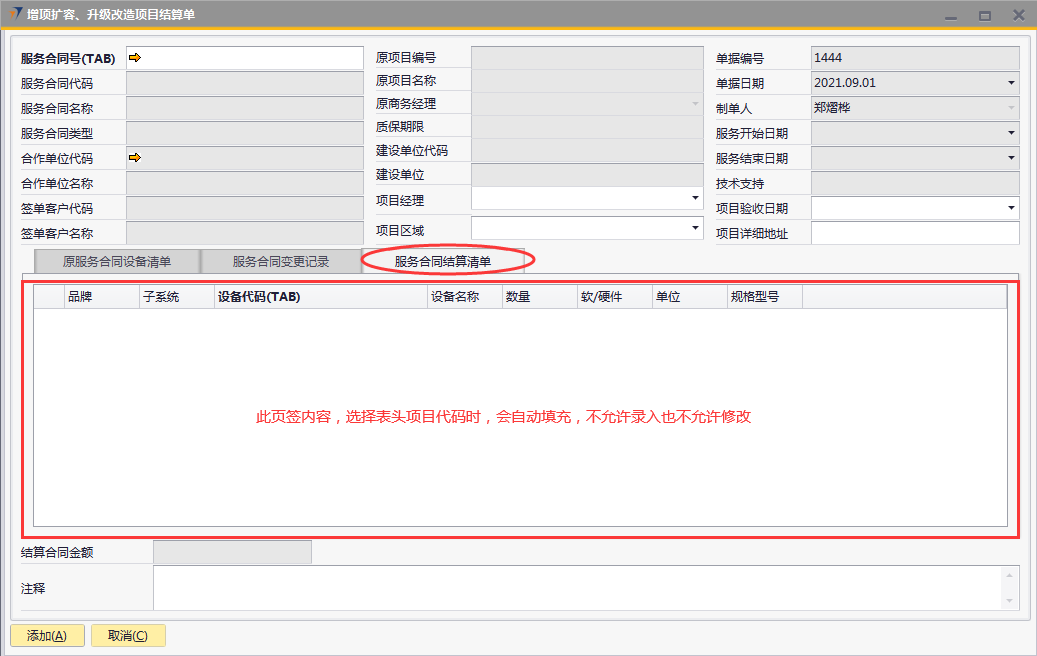Screen dimensions: 1037x656
Task: Focus the 项目详细地址 input field
Action: pos(914,233)
